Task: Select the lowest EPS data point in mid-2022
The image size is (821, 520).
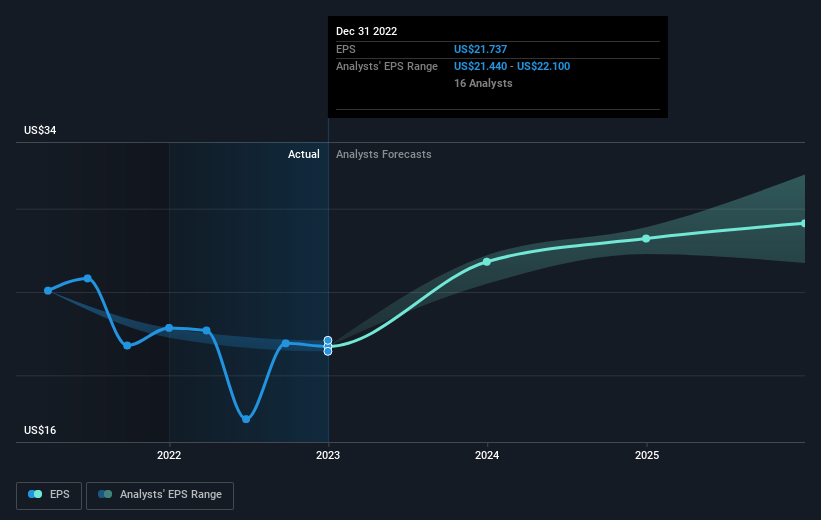Action: 246,419
